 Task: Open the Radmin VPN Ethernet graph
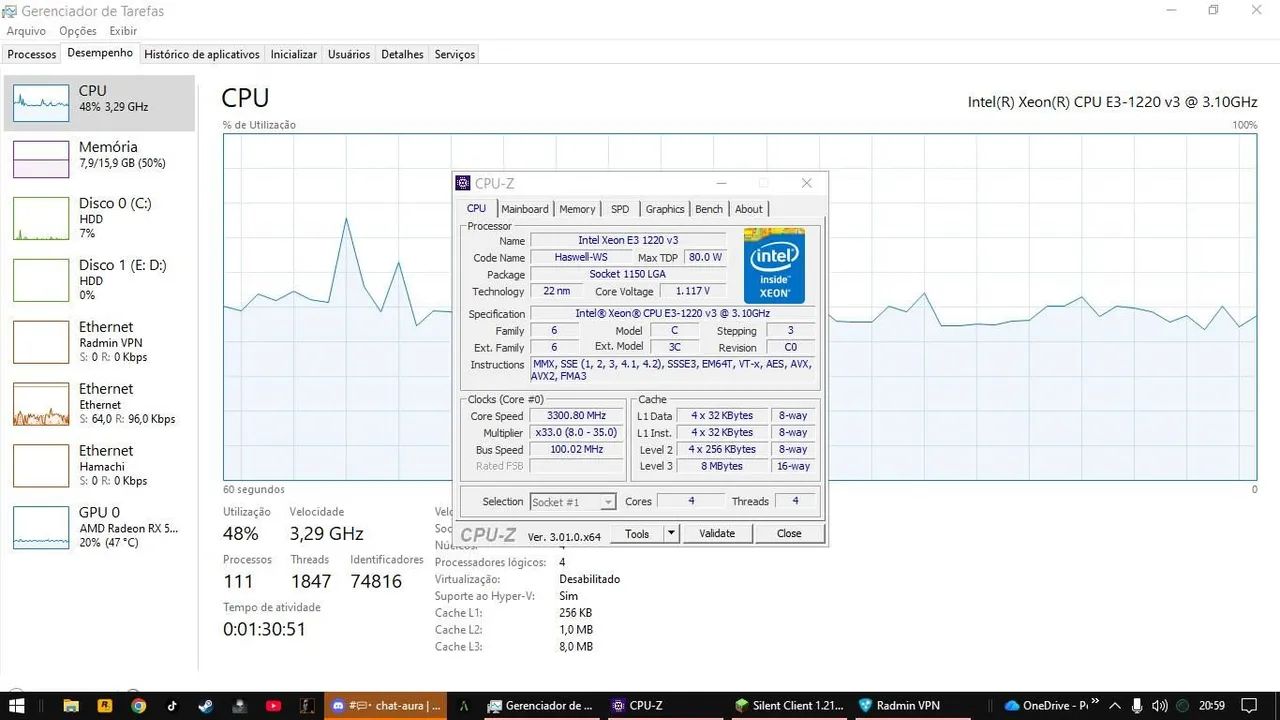click(x=99, y=342)
